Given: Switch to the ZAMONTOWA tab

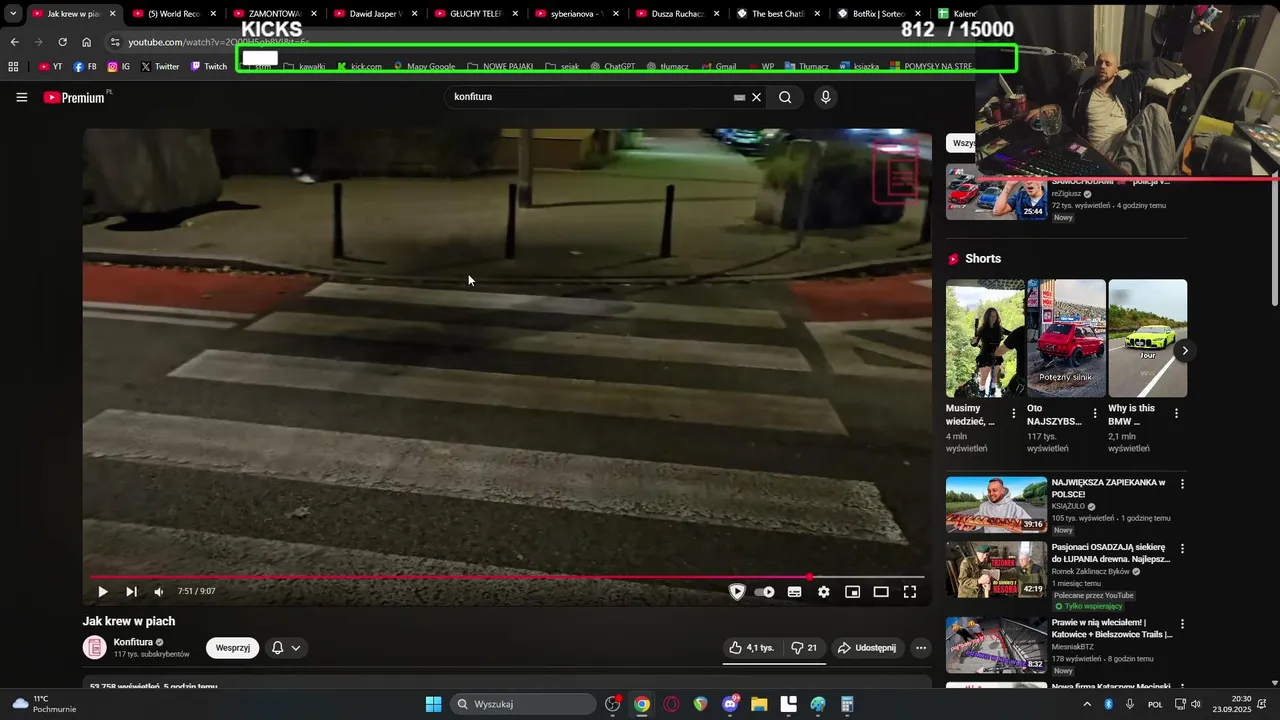Looking at the screenshot, I should pos(274,14).
